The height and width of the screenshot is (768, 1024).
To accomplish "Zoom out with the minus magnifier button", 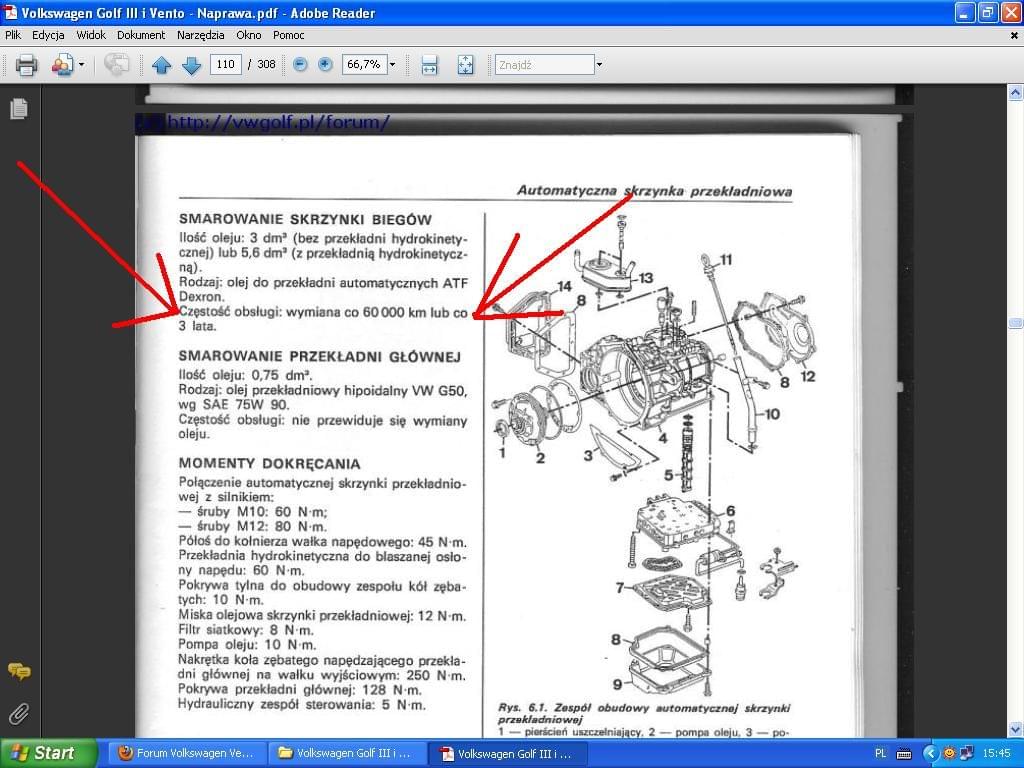I will 300,64.
